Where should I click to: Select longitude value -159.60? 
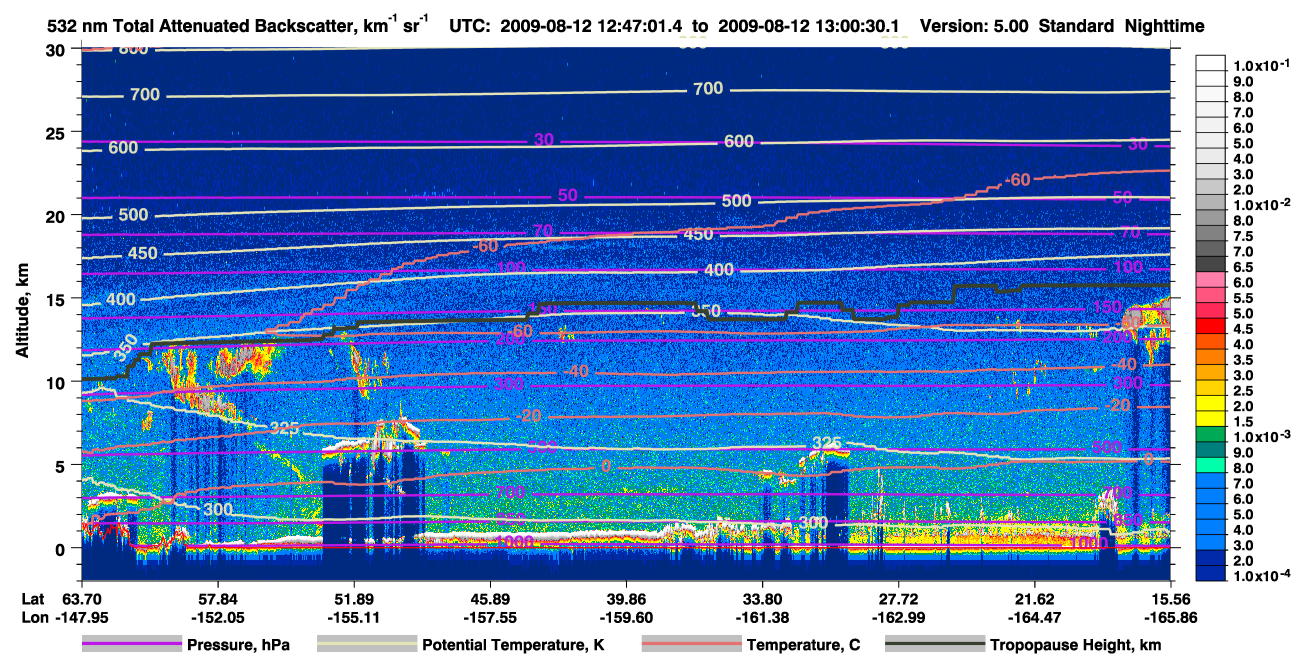coord(626,616)
